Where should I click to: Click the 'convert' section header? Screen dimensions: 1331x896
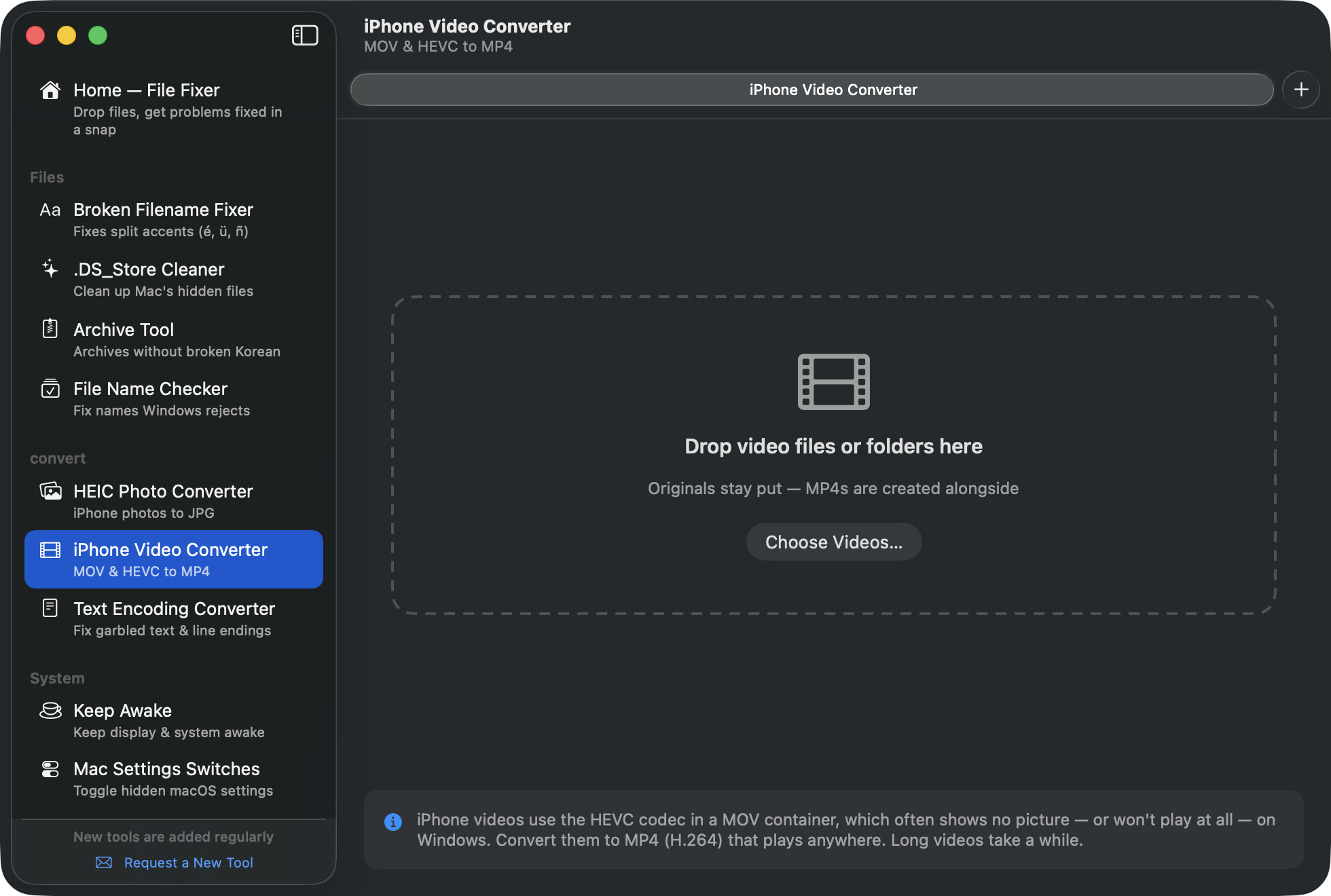58,458
